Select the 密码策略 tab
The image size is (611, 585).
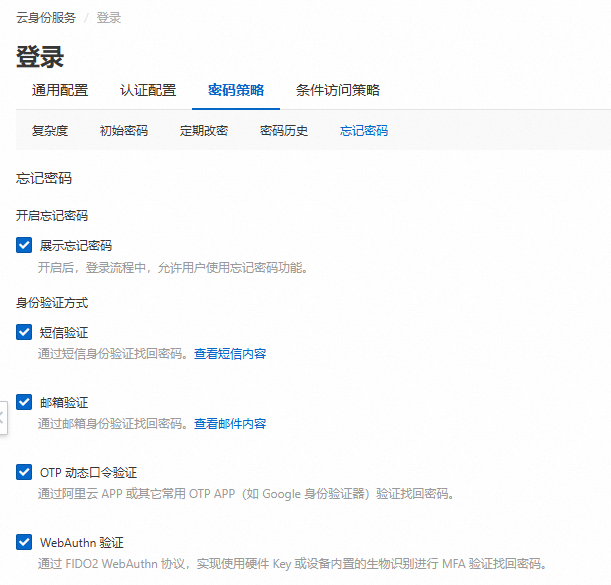(x=236, y=90)
